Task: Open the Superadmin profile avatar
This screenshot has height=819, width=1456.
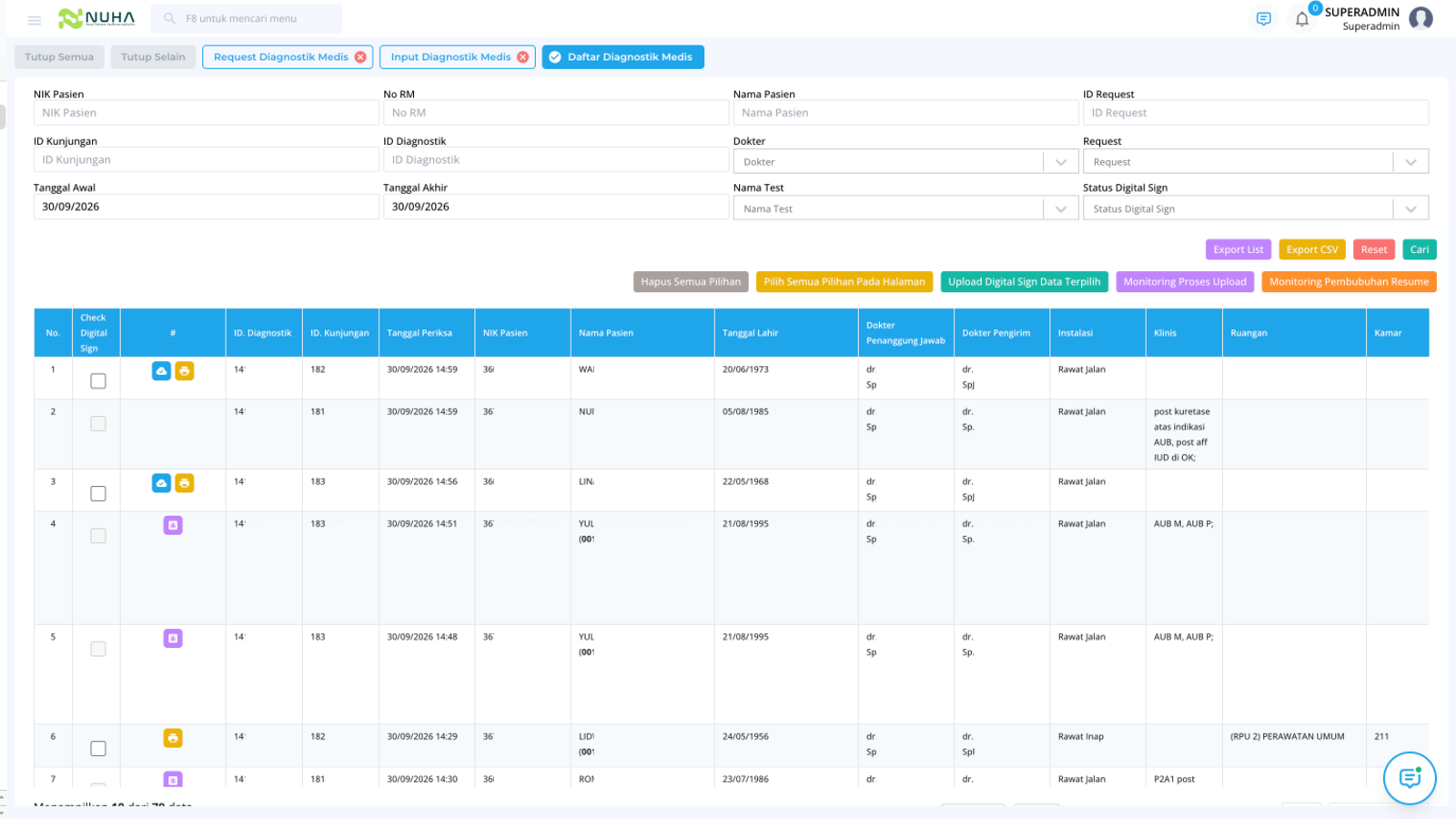Action: click(1421, 18)
